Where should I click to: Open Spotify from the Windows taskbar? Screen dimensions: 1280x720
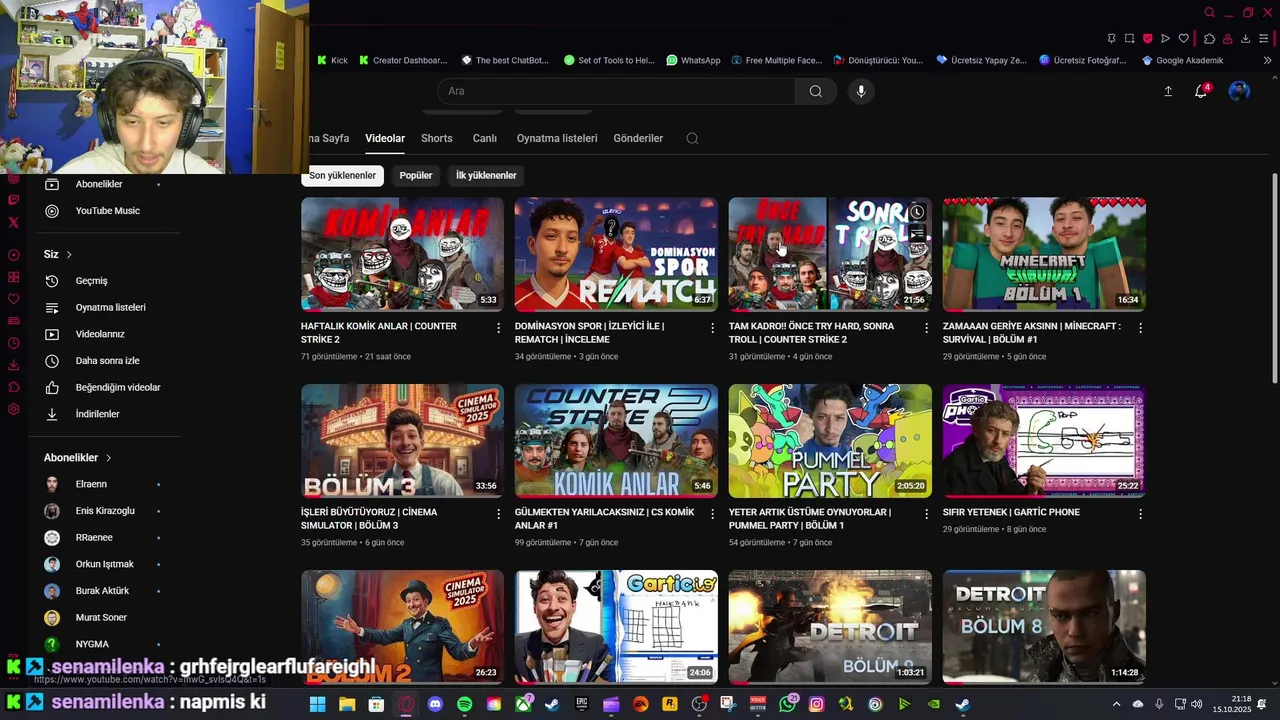point(464,704)
